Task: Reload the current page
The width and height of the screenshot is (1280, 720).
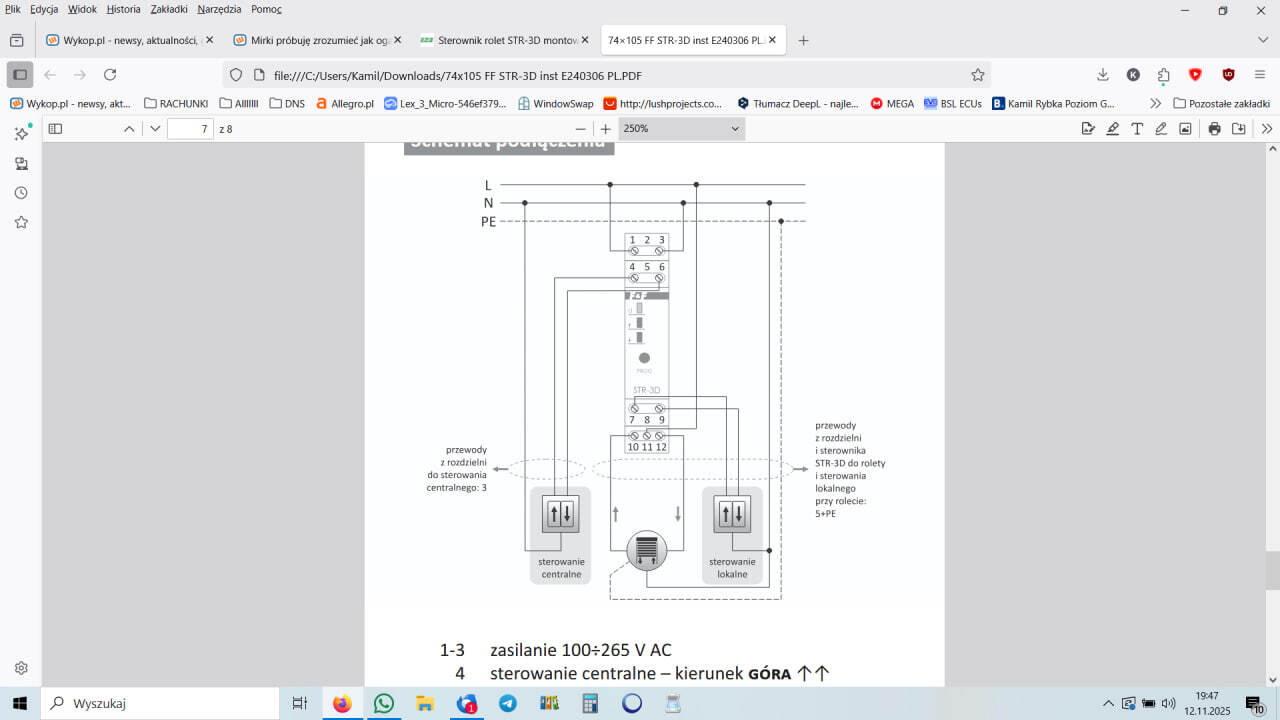Action: click(x=110, y=75)
